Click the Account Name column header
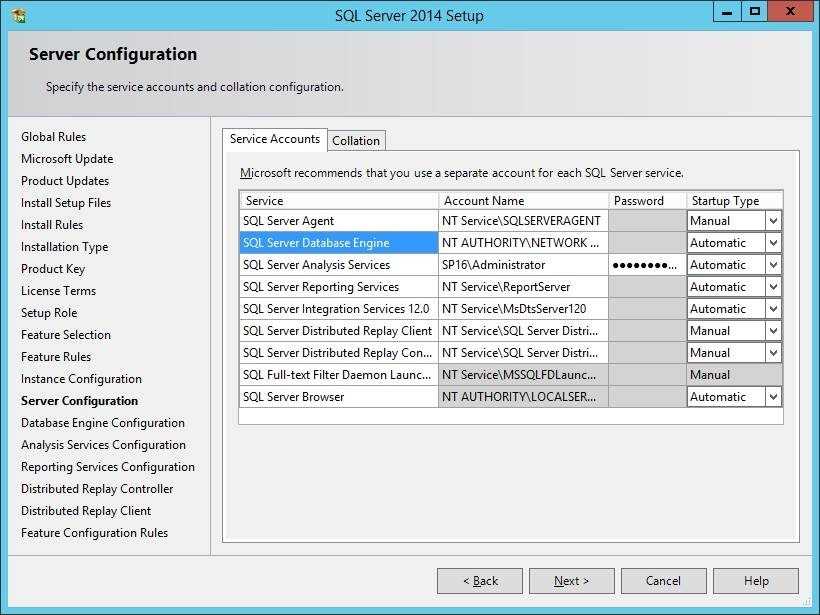 pos(523,200)
